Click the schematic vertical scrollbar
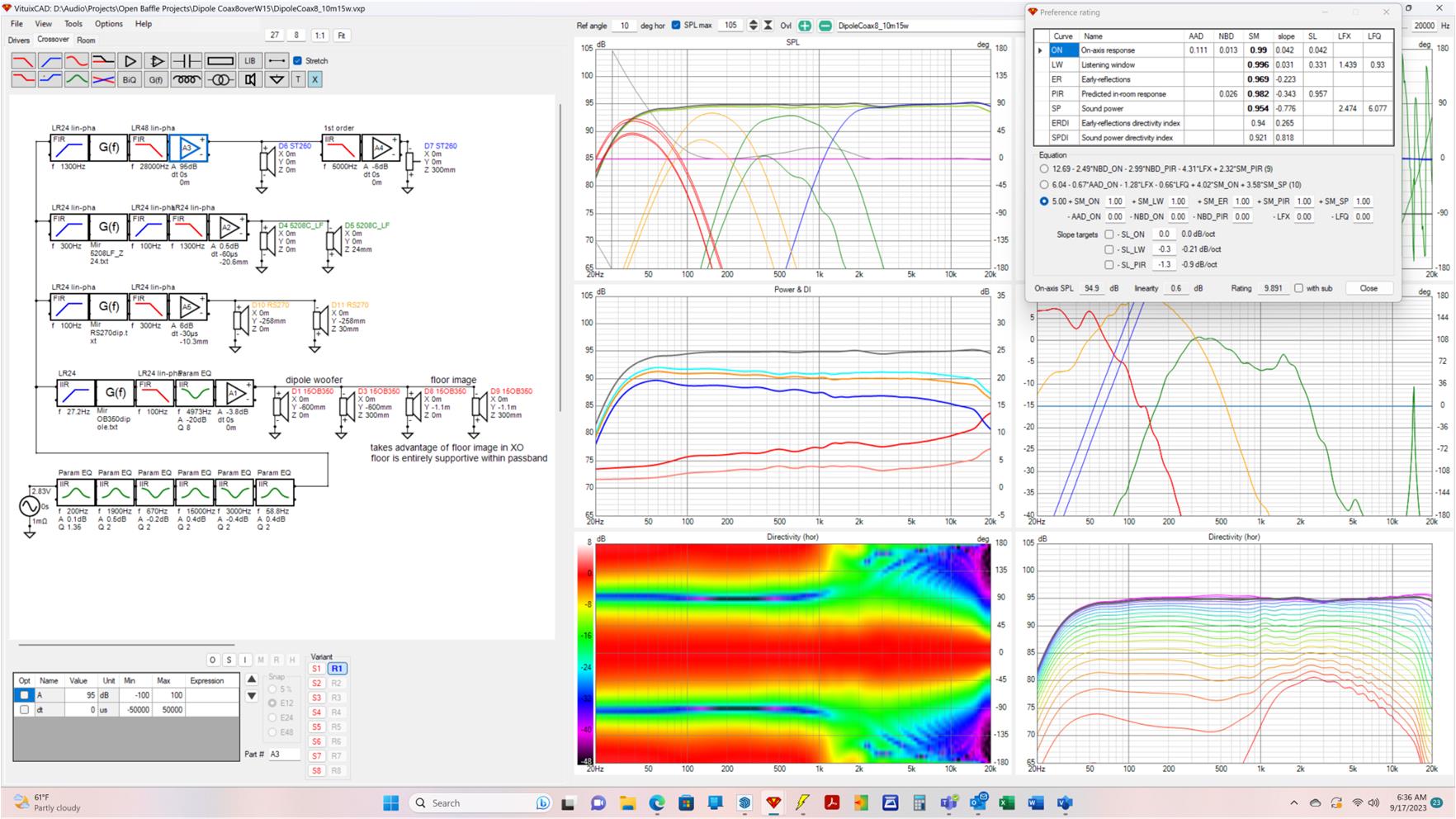1456x819 pixels. click(x=561, y=256)
